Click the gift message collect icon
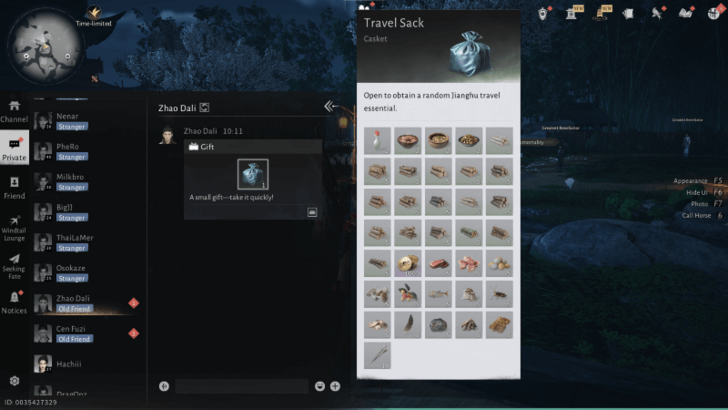The height and width of the screenshot is (410, 728). [312, 212]
